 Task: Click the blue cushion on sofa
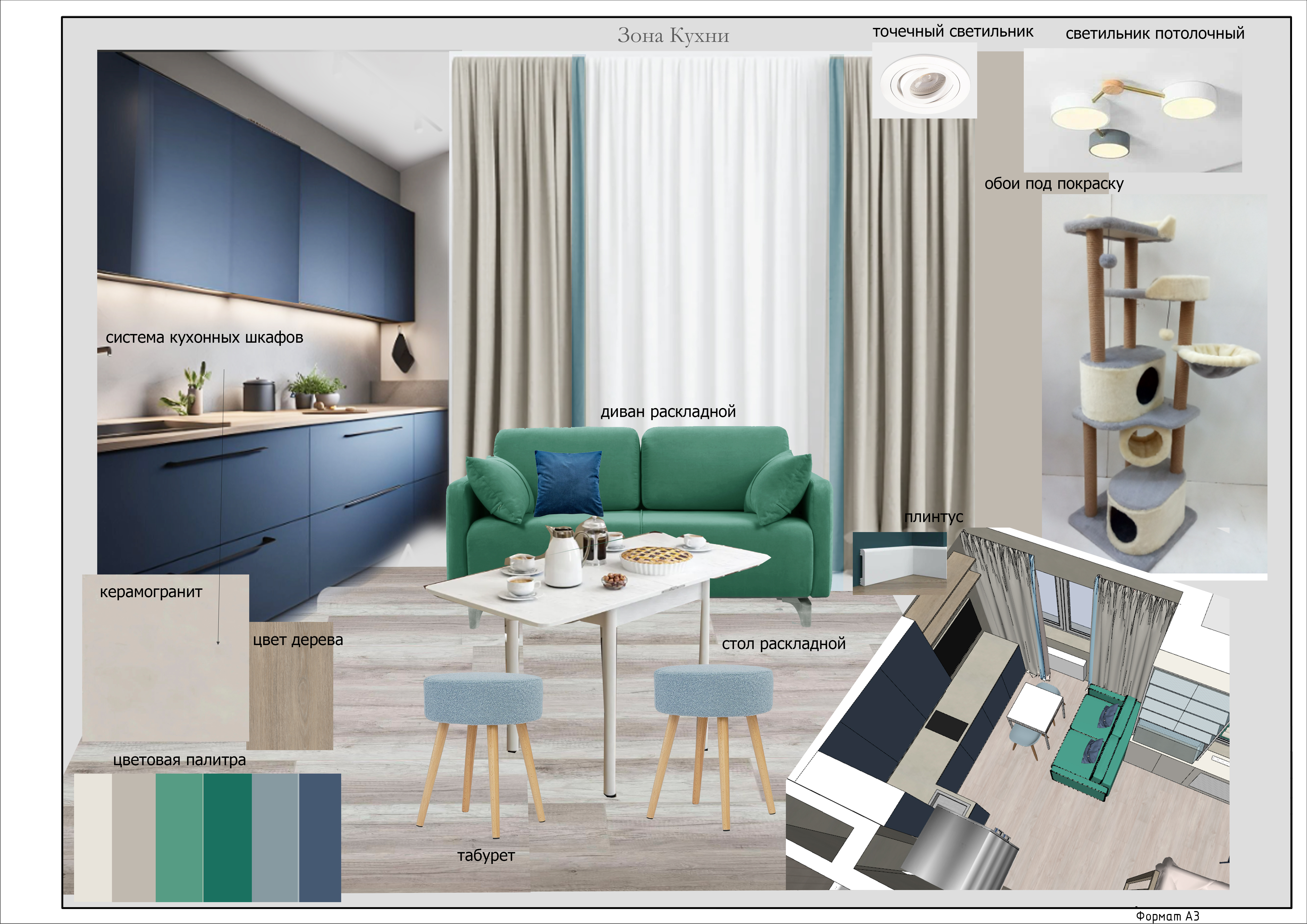tap(568, 483)
